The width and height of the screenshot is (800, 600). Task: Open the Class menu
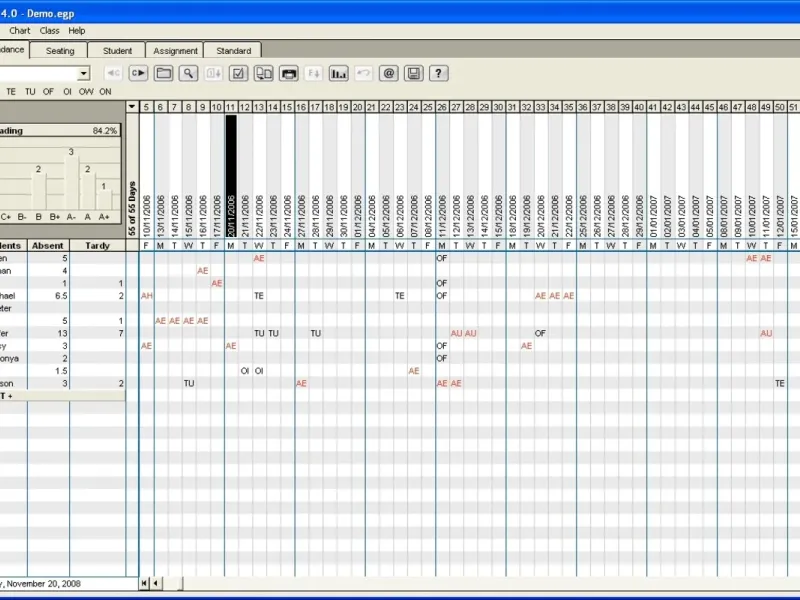(x=49, y=31)
